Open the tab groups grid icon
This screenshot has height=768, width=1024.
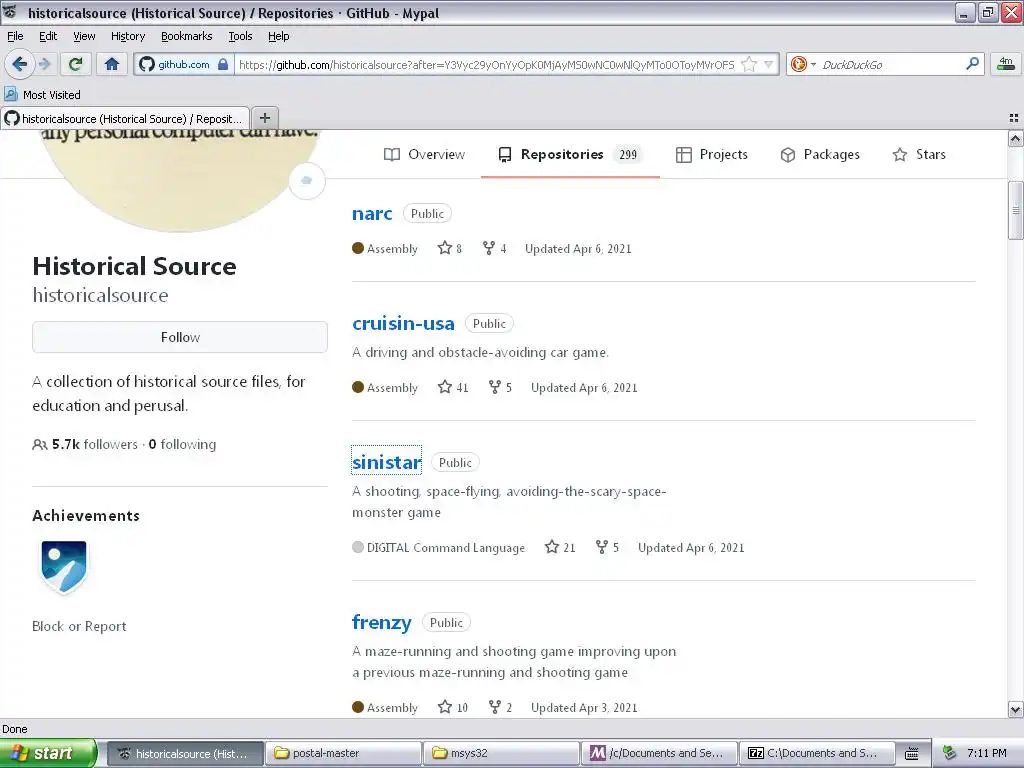pyautogui.click(x=1014, y=118)
